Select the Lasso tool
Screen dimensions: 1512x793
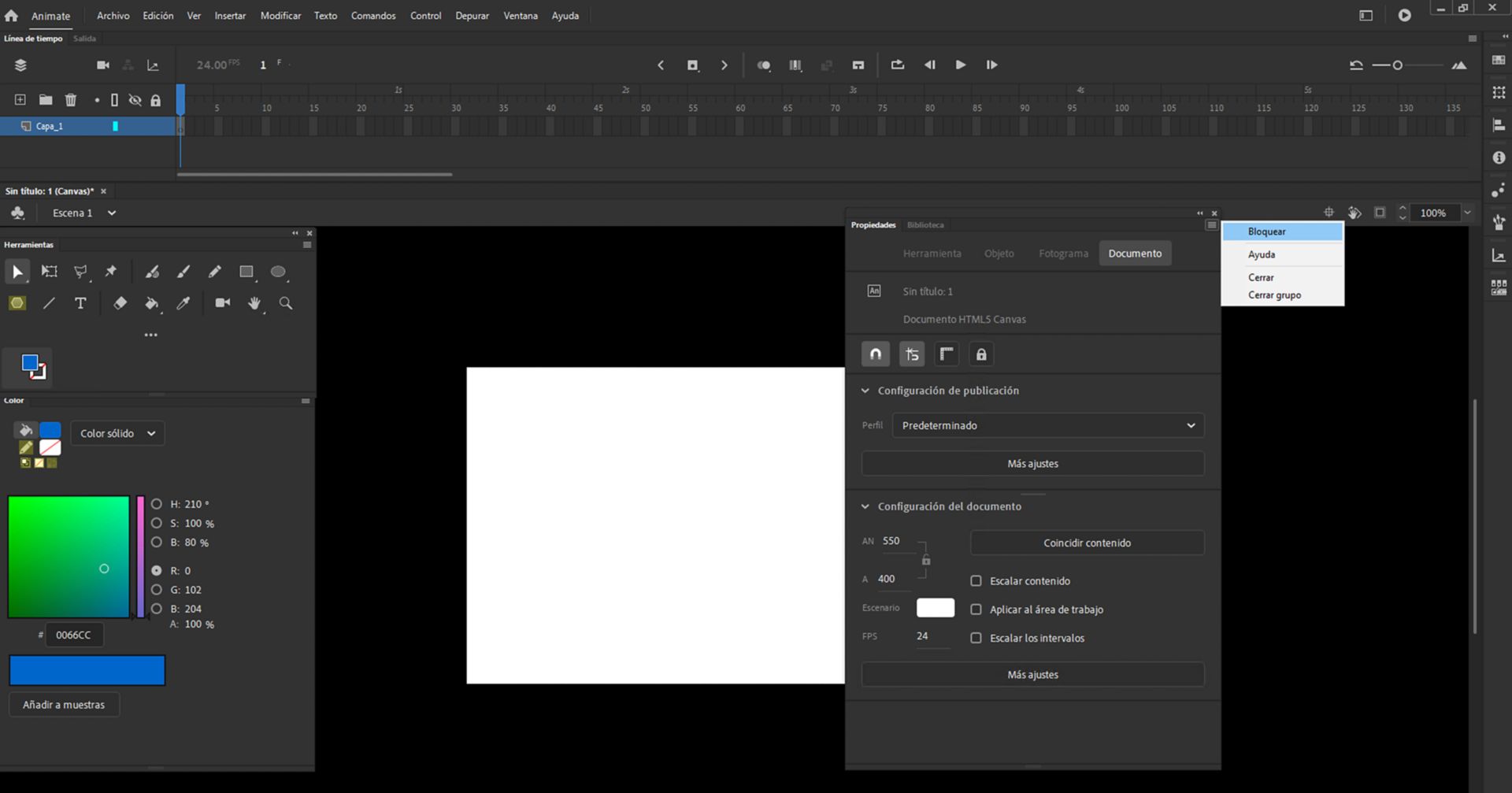[x=80, y=272]
